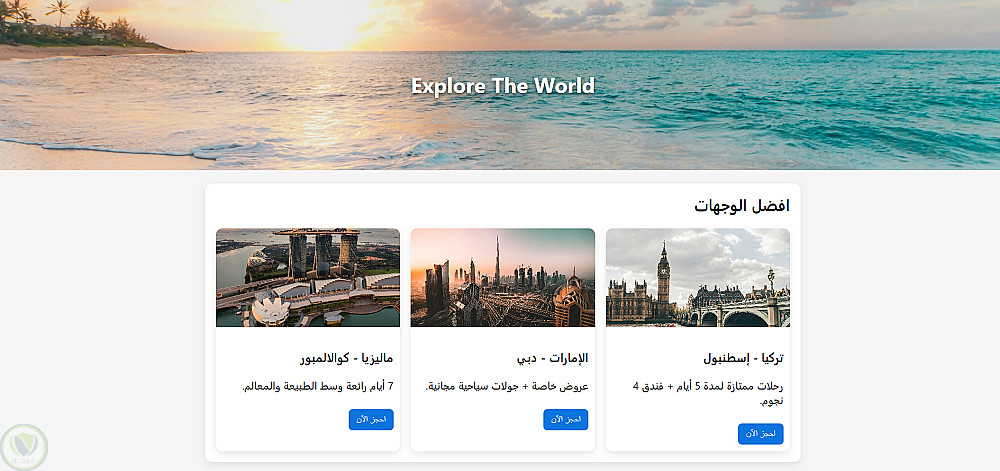Select the 5 أيام + فندق 4 نجوم description
This screenshot has width=1000, height=471.
coord(708,393)
